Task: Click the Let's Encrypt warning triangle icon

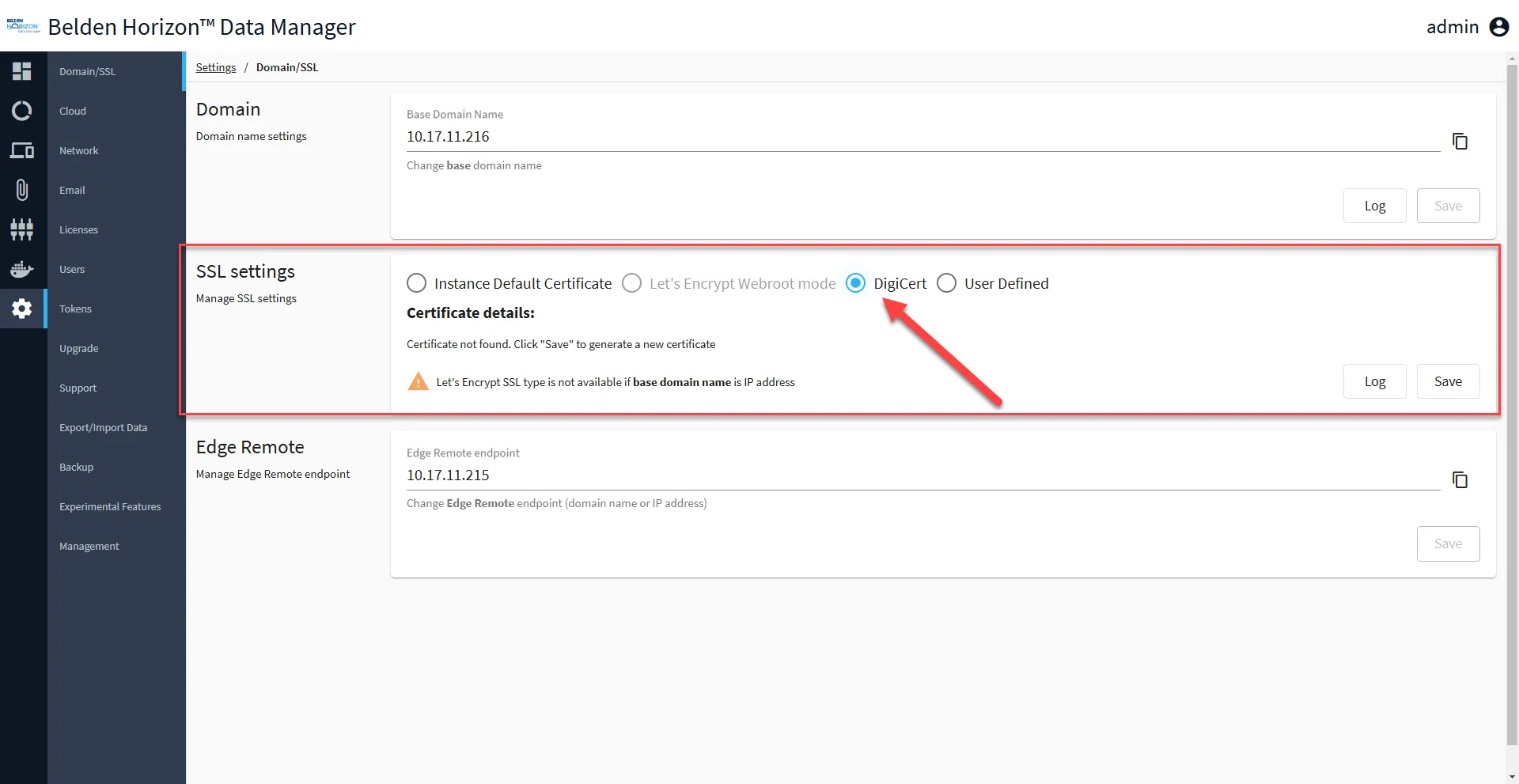Action: [418, 381]
